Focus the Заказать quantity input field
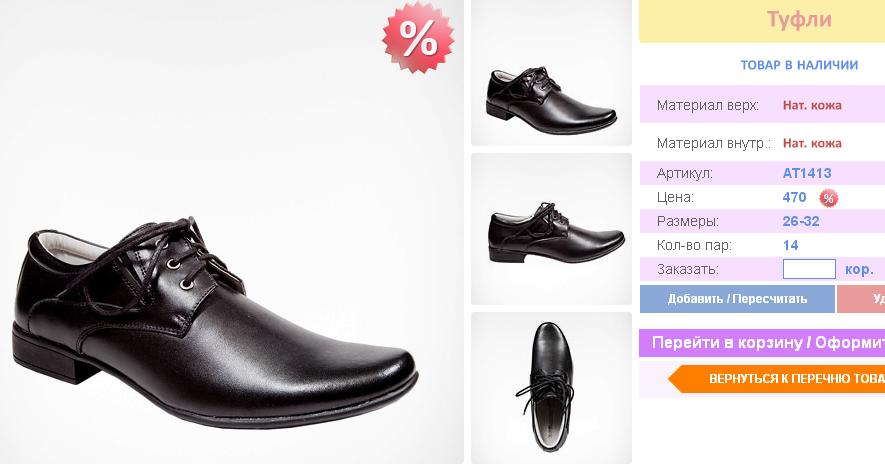Screen dimensions: 885x470 coord(809,269)
